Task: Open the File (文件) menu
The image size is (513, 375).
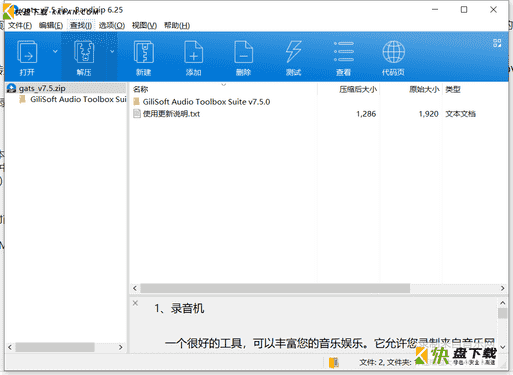Action: (x=20, y=26)
